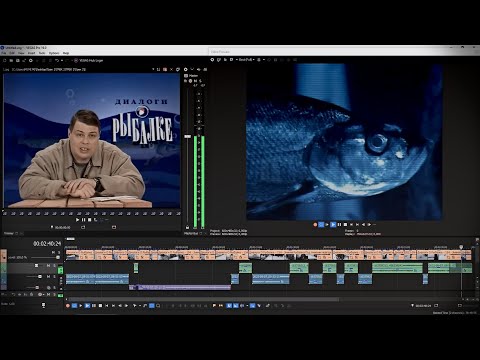Image resolution: width=480 pixels, height=360 pixels.
Task: Select Zoom Edit tool magnifier
Action: [158, 306]
